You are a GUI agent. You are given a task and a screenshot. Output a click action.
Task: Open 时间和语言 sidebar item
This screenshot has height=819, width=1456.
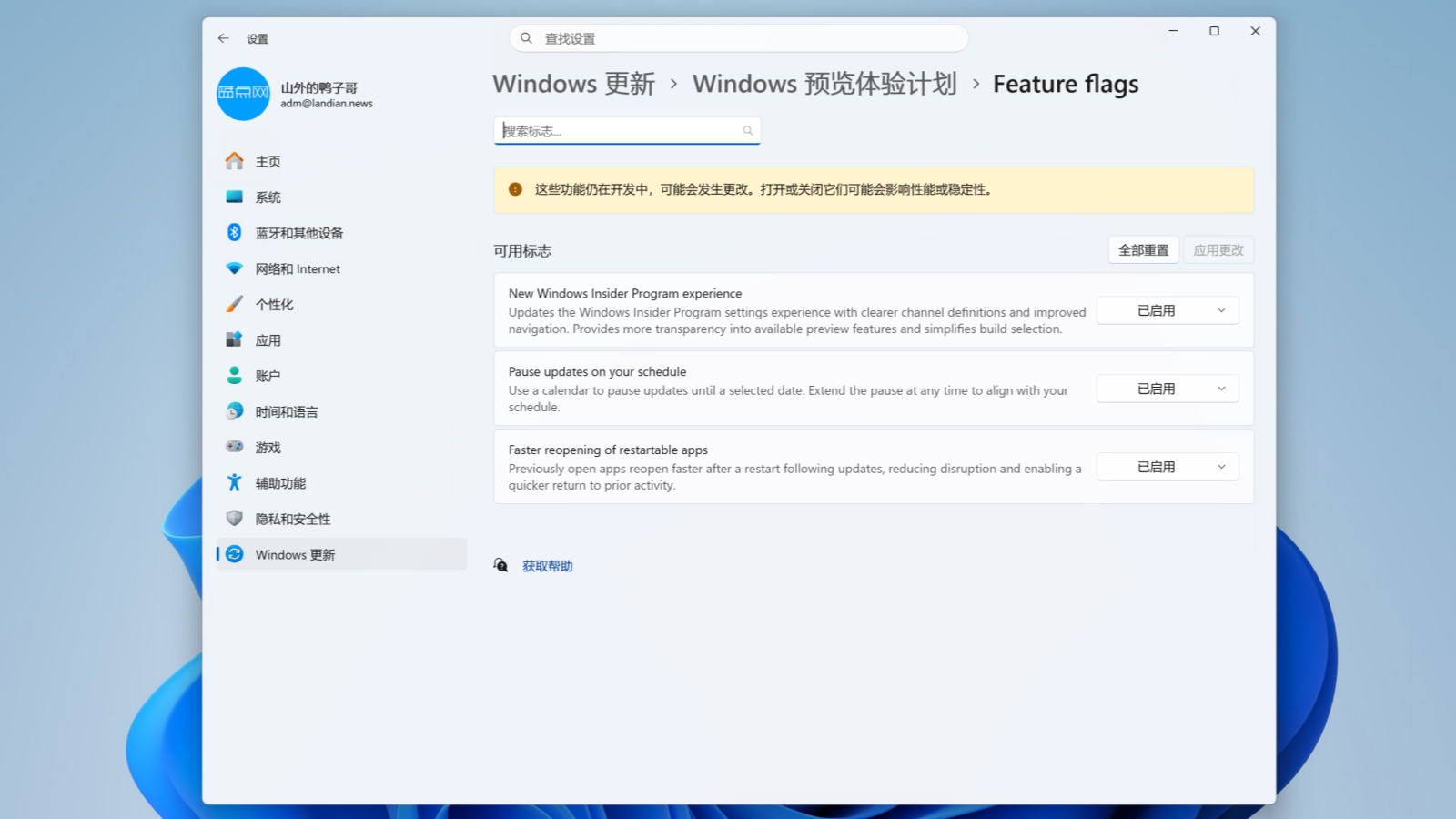287,412
